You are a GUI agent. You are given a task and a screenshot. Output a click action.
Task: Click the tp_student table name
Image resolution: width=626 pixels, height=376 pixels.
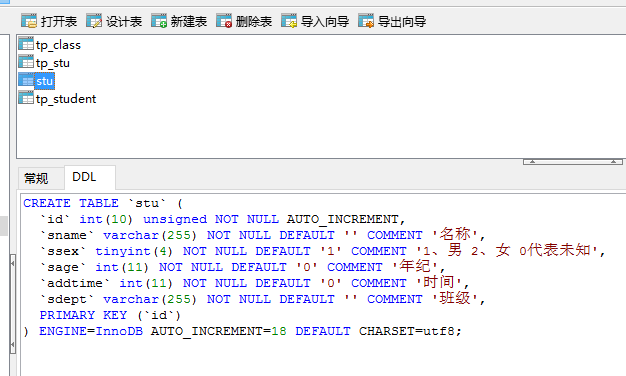(x=66, y=99)
